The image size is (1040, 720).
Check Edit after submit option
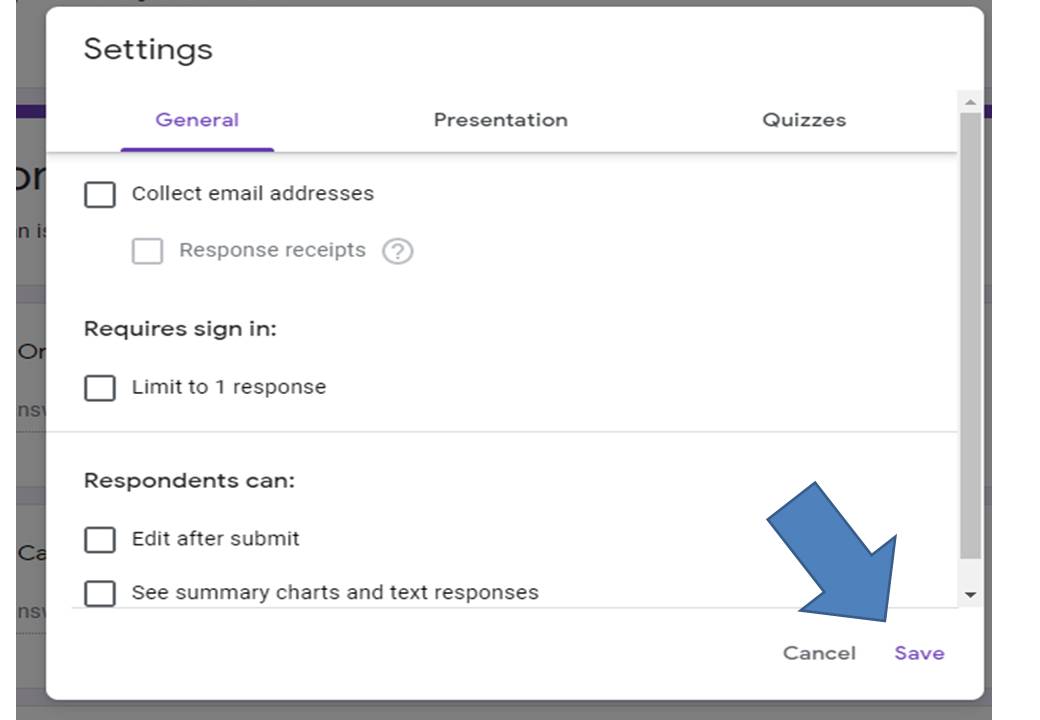coord(100,539)
